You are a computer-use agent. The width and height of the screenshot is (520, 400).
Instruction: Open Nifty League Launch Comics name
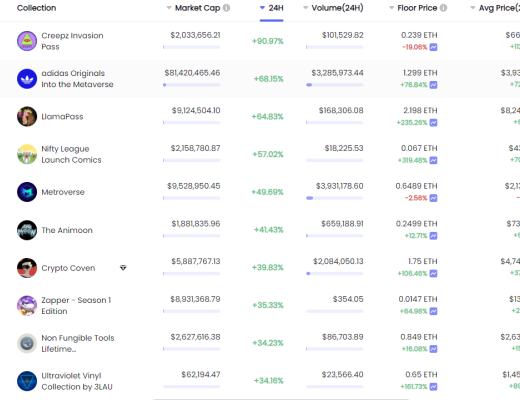click(71, 154)
